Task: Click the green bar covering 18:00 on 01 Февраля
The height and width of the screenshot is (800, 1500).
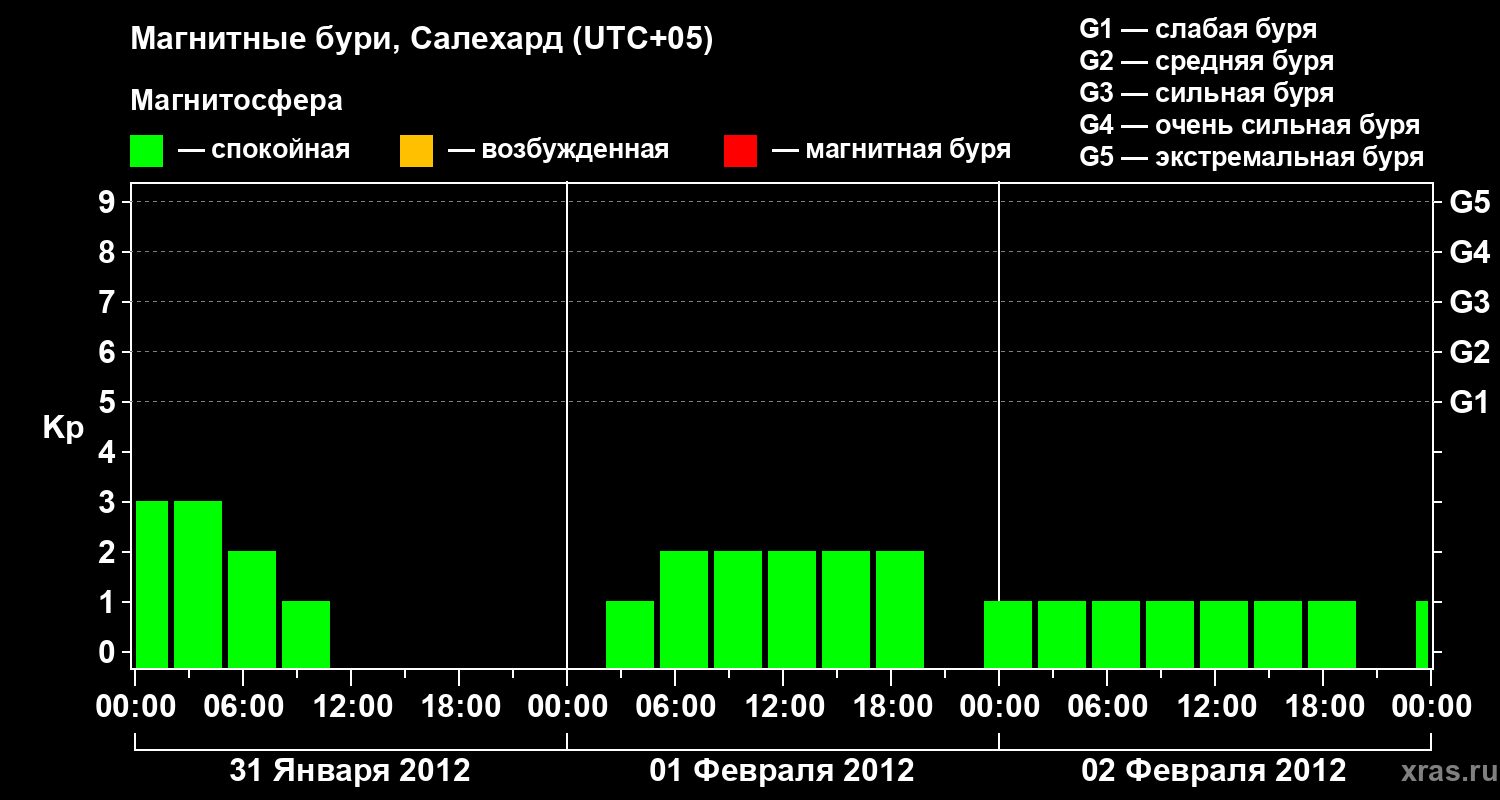Action: [x=900, y=609]
